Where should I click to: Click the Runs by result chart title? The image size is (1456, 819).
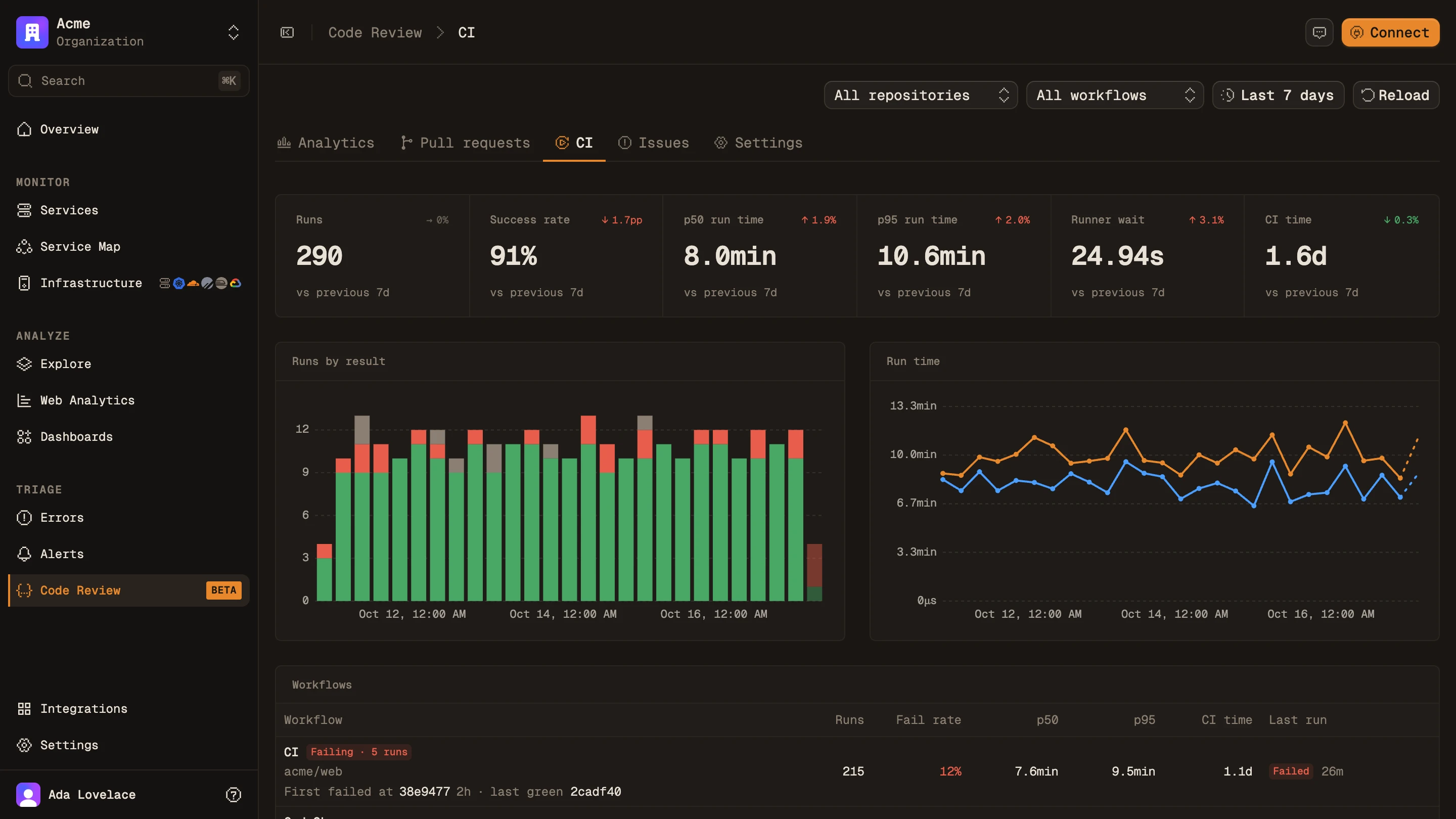pyautogui.click(x=338, y=361)
